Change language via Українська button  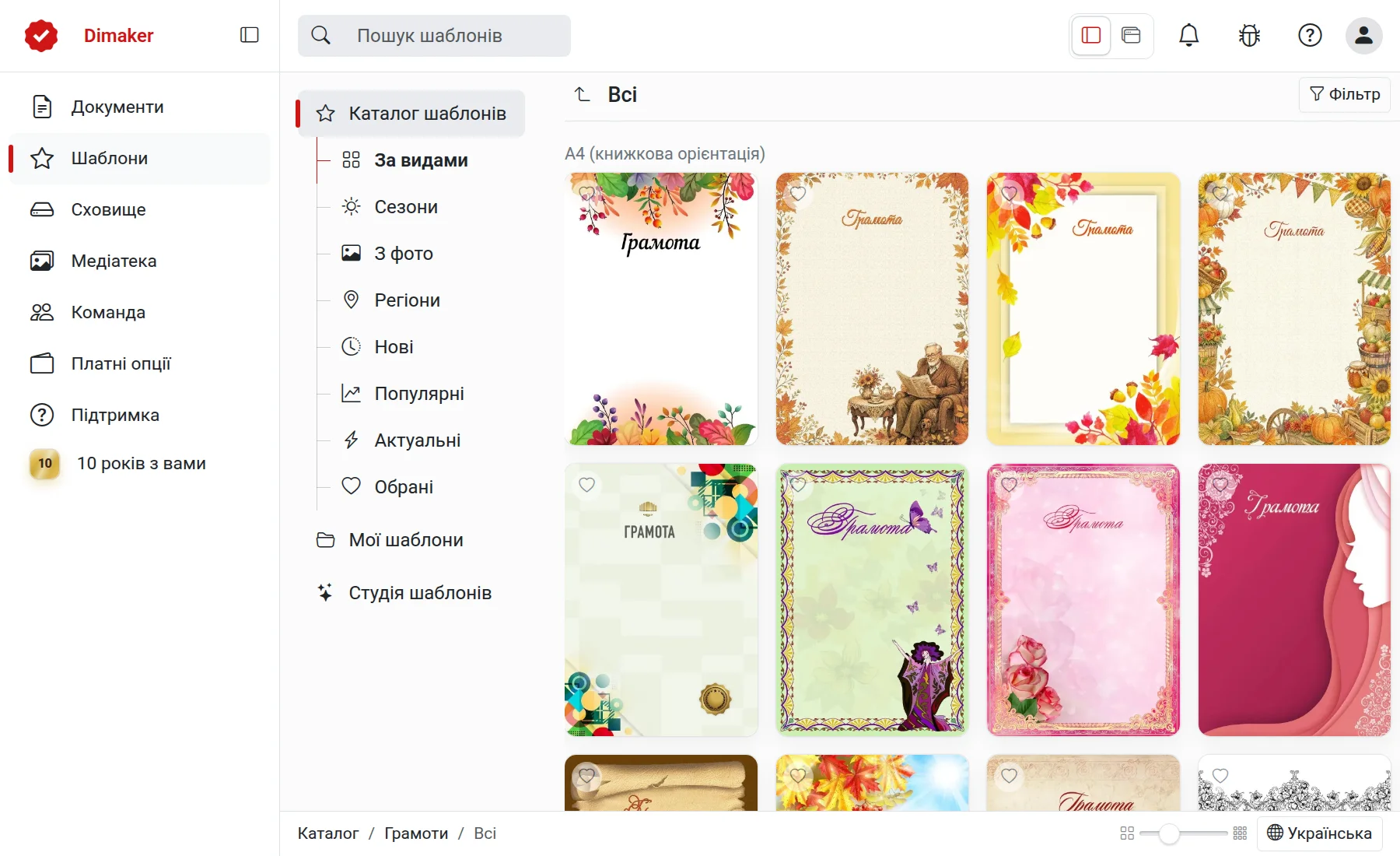1320,833
